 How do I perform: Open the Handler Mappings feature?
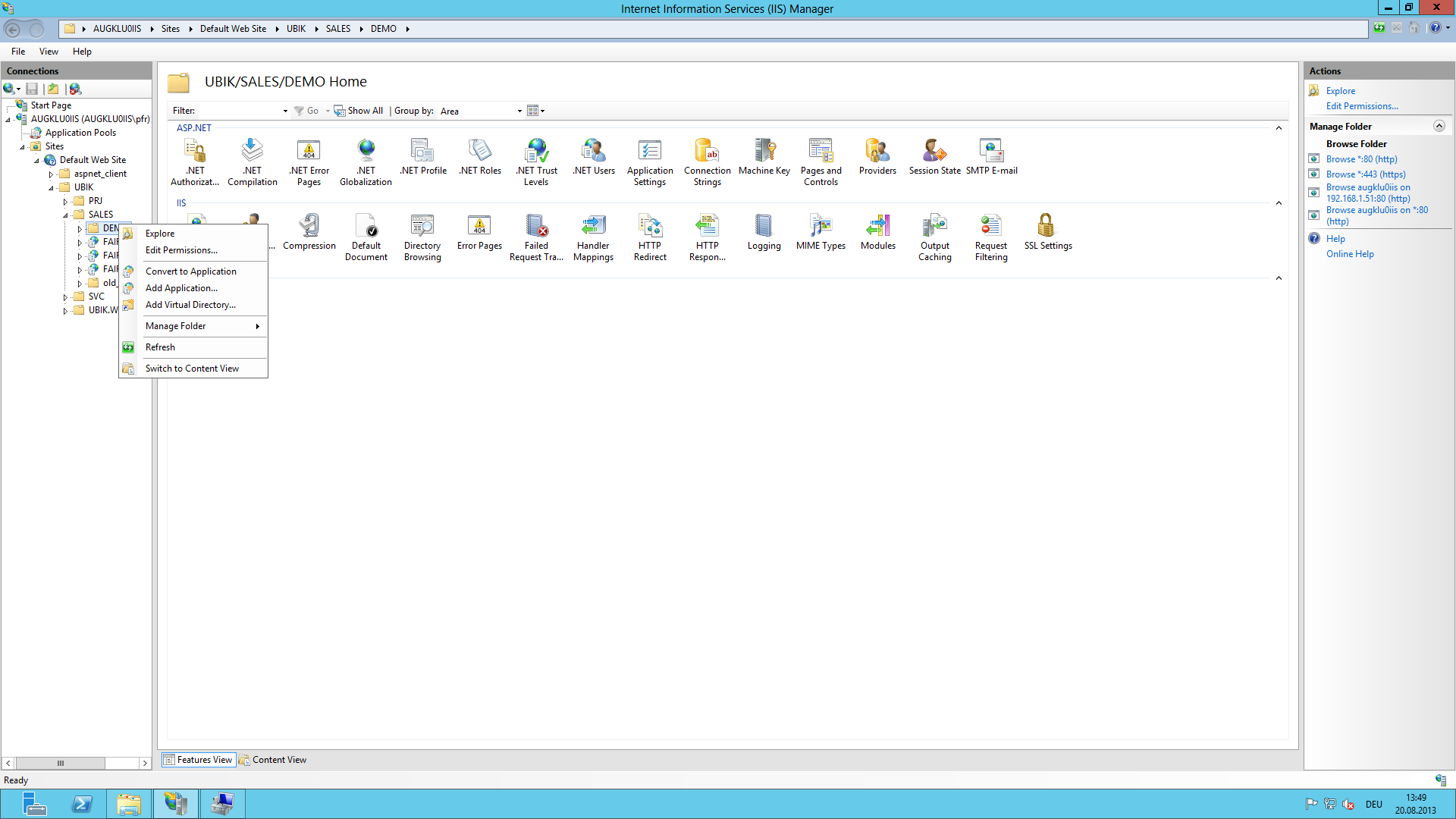coord(593,227)
